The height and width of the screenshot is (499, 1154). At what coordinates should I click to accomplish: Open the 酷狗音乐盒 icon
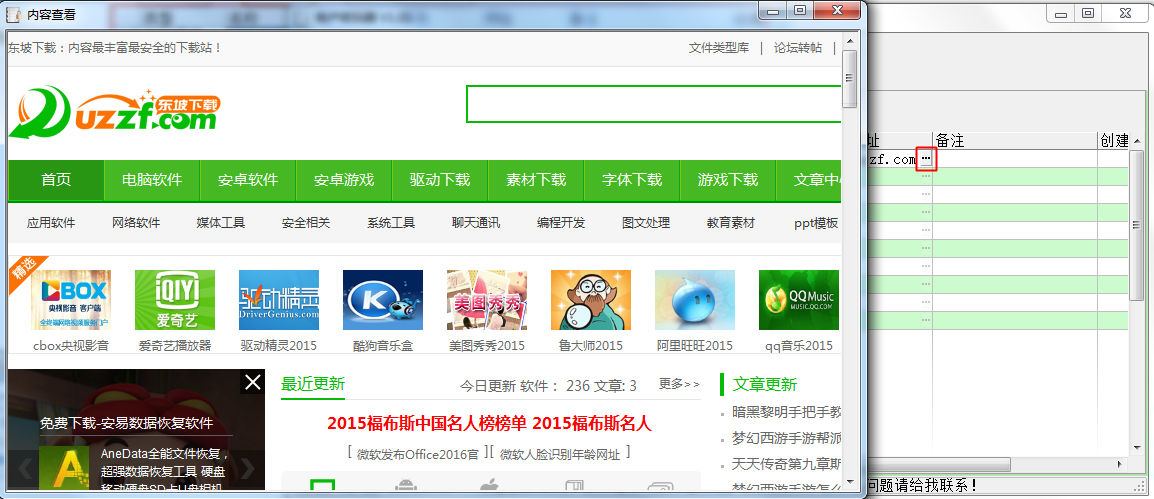point(383,300)
